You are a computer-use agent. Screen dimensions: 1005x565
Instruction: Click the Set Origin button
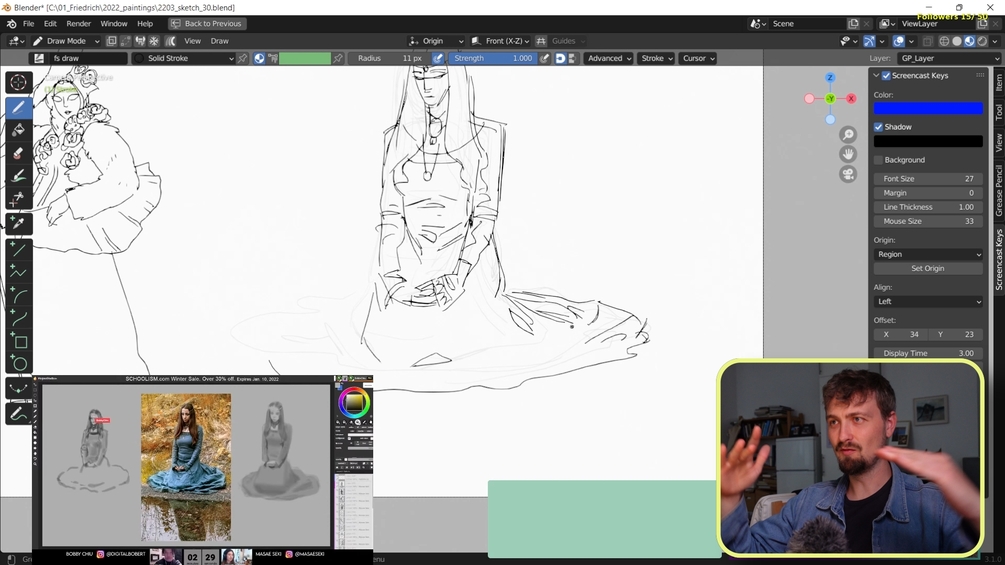928,268
